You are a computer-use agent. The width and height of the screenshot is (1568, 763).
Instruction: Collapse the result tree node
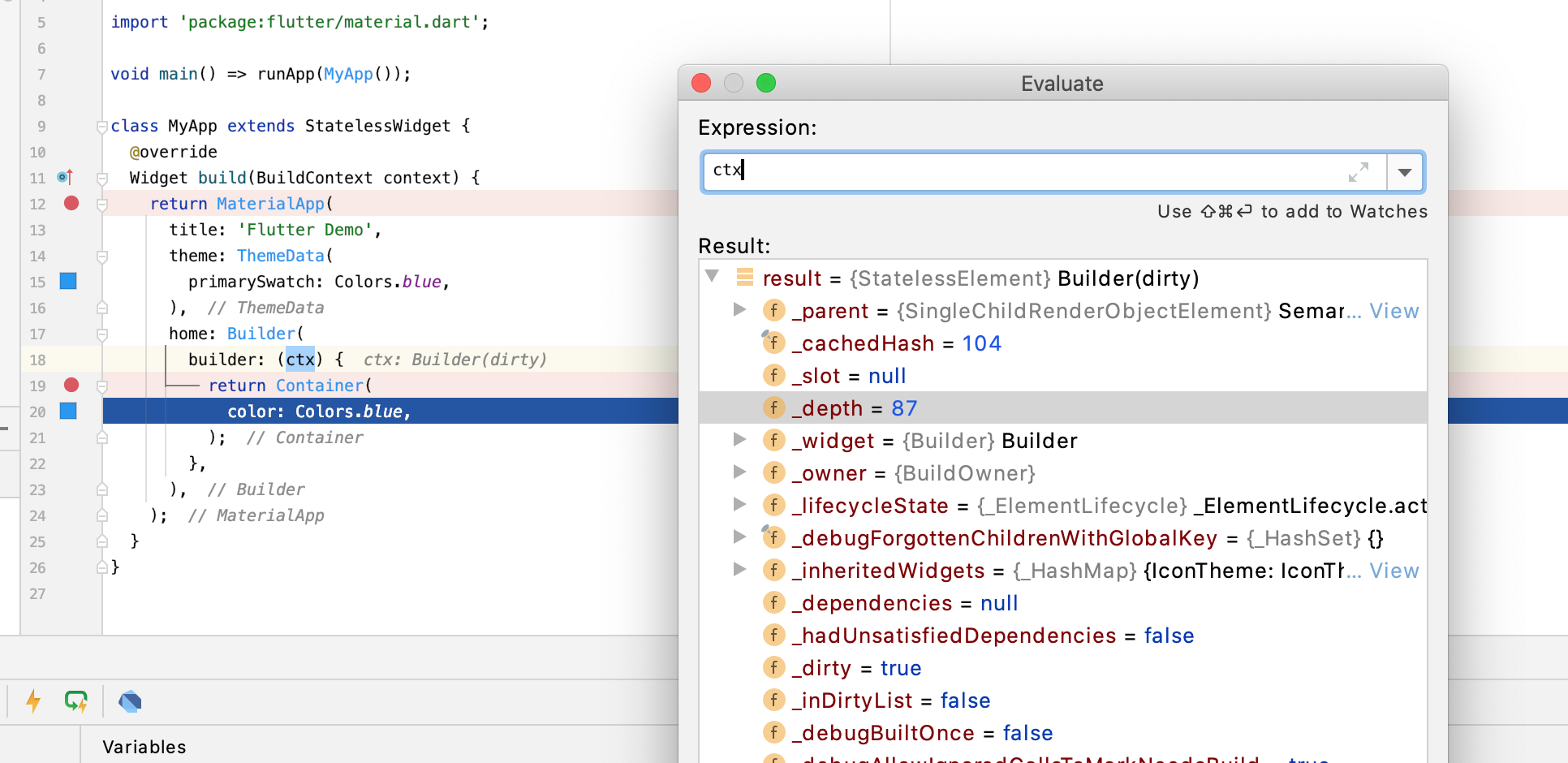pyautogui.click(x=713, y=277)
